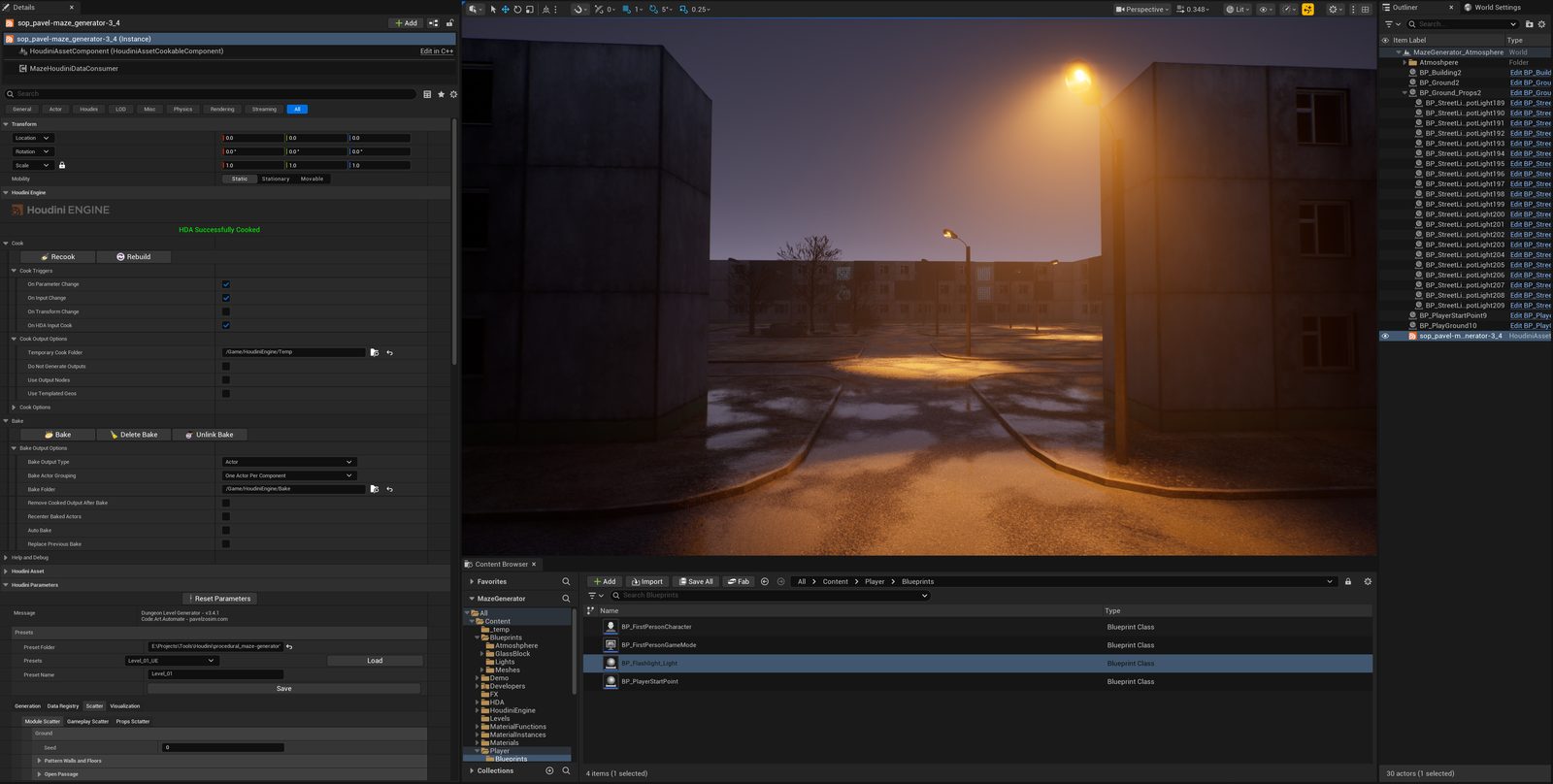This screenshot has height=784, width=1553.
Task: Open Bake Actor Grouping dropdown
Action: (x=289, y=475)
